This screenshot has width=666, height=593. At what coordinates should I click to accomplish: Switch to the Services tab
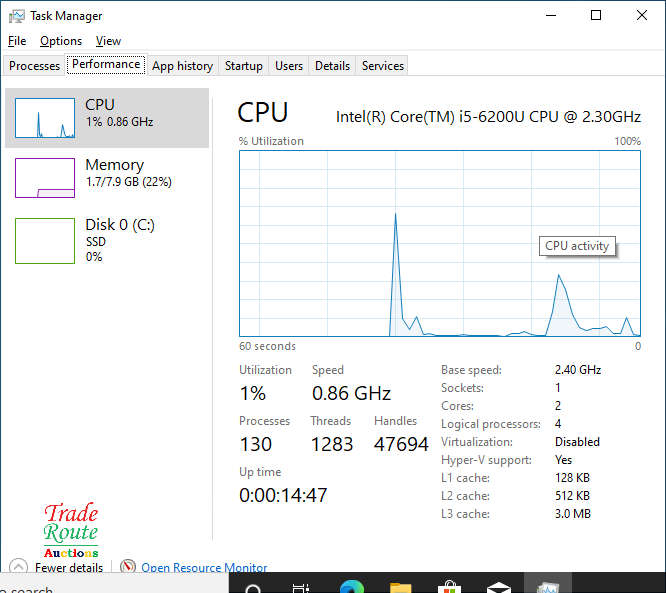tap(382, 66)
